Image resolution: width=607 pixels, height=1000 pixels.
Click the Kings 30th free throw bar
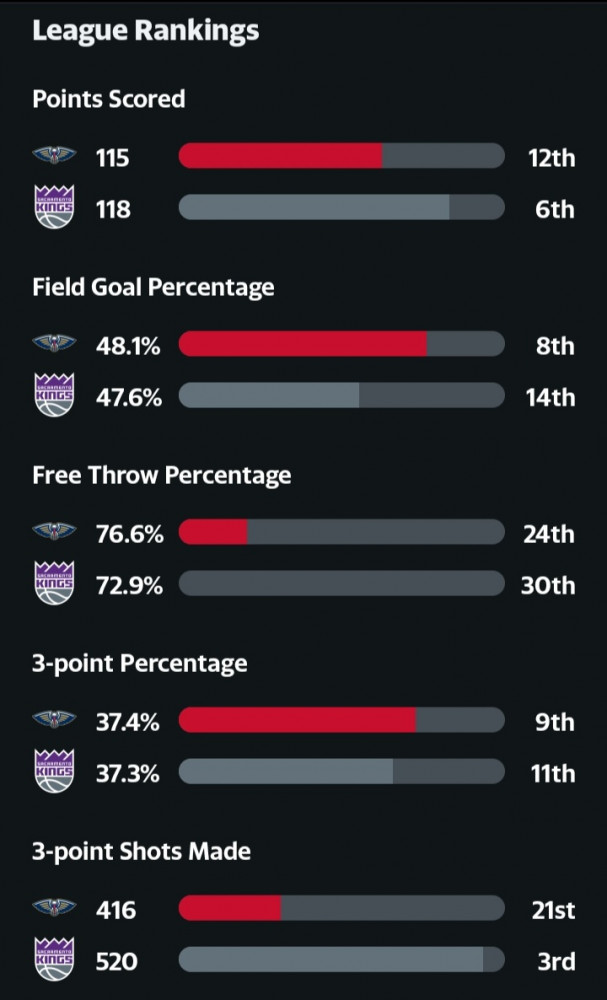[x=342, y=583]
